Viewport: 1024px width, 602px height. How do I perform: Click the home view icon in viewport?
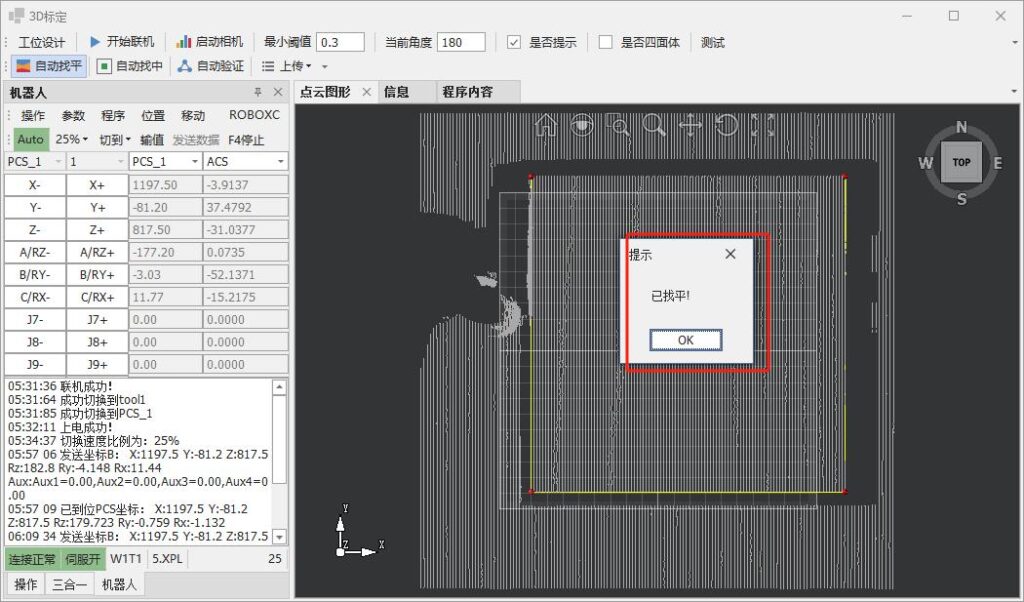click(546, 125)
